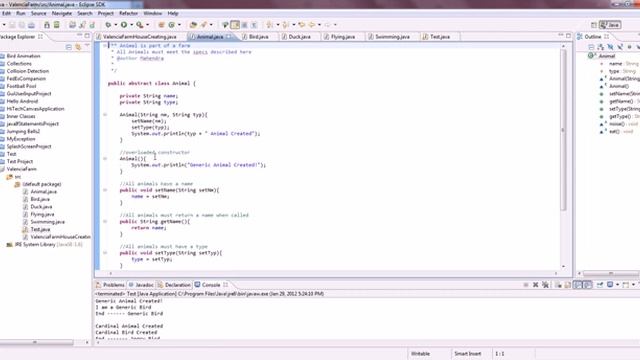Image resolution: width=640 pixels, height=360 pixels.
Task: Maximize the editor area icon
Action: tap(568, 36)
